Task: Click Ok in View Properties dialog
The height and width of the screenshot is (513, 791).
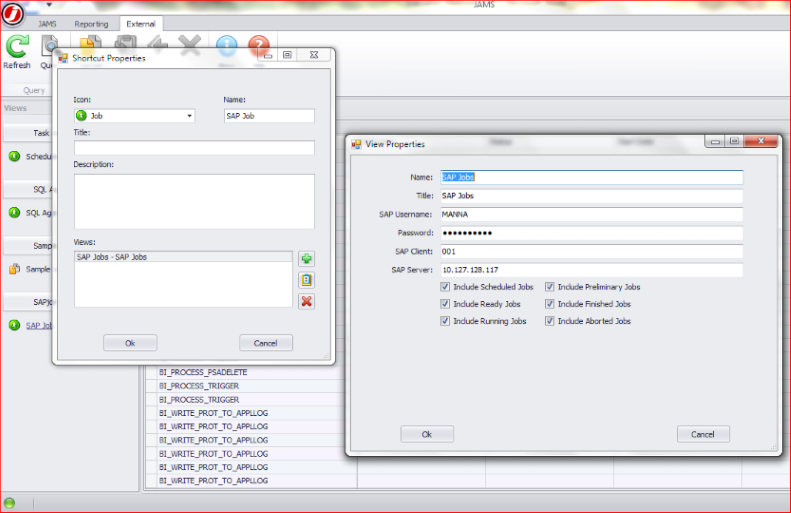Action: tap(427, 434)
